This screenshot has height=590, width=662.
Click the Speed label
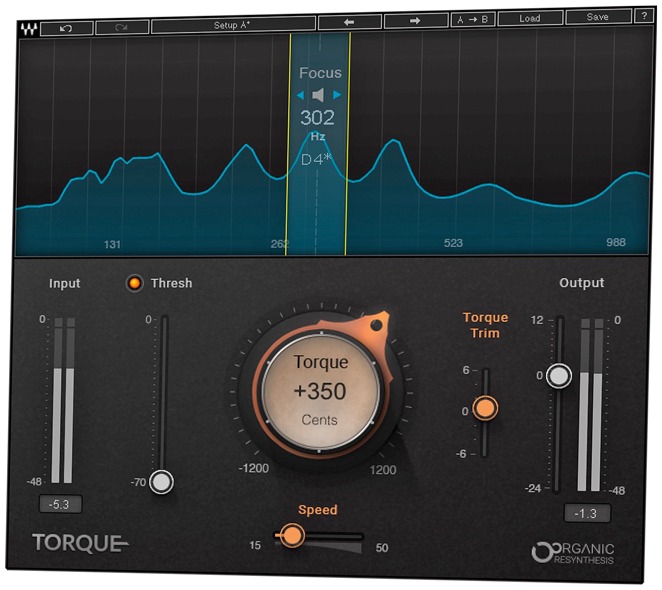[x=318, y=510]
